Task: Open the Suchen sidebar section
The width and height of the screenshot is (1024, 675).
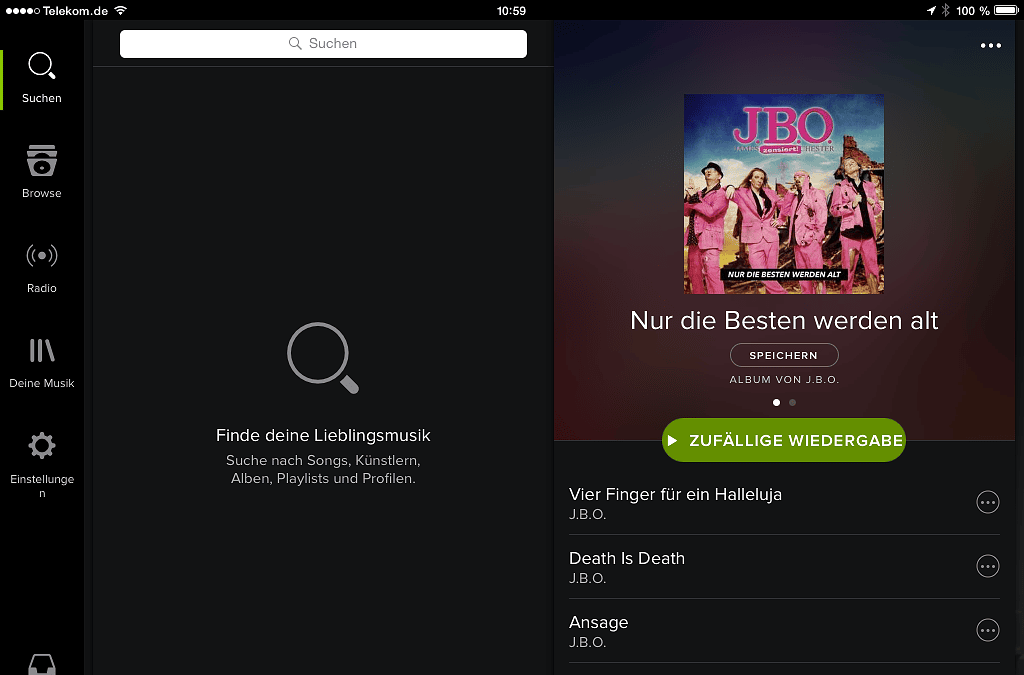Action: [x=42, y=78]
